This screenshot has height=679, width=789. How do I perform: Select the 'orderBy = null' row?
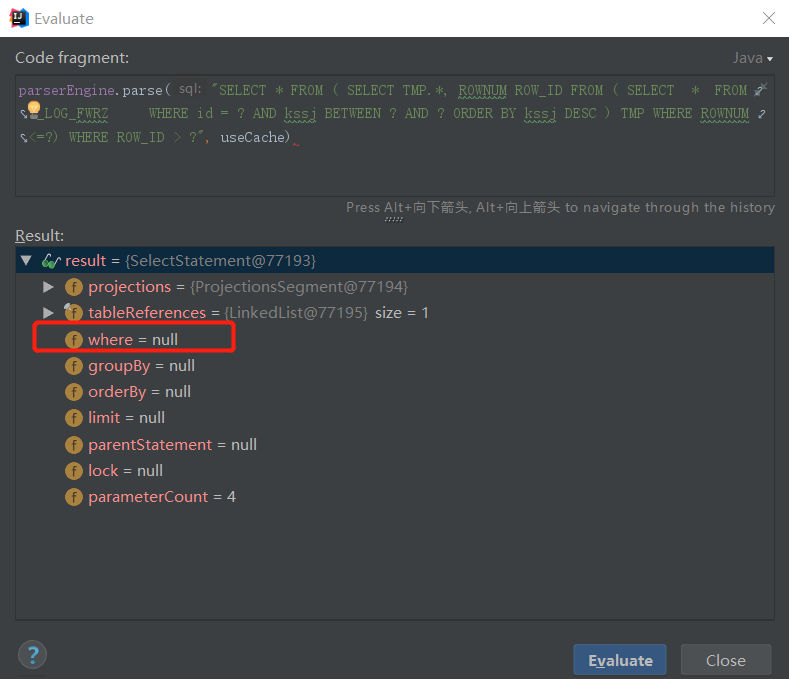(x=394, y=392)
